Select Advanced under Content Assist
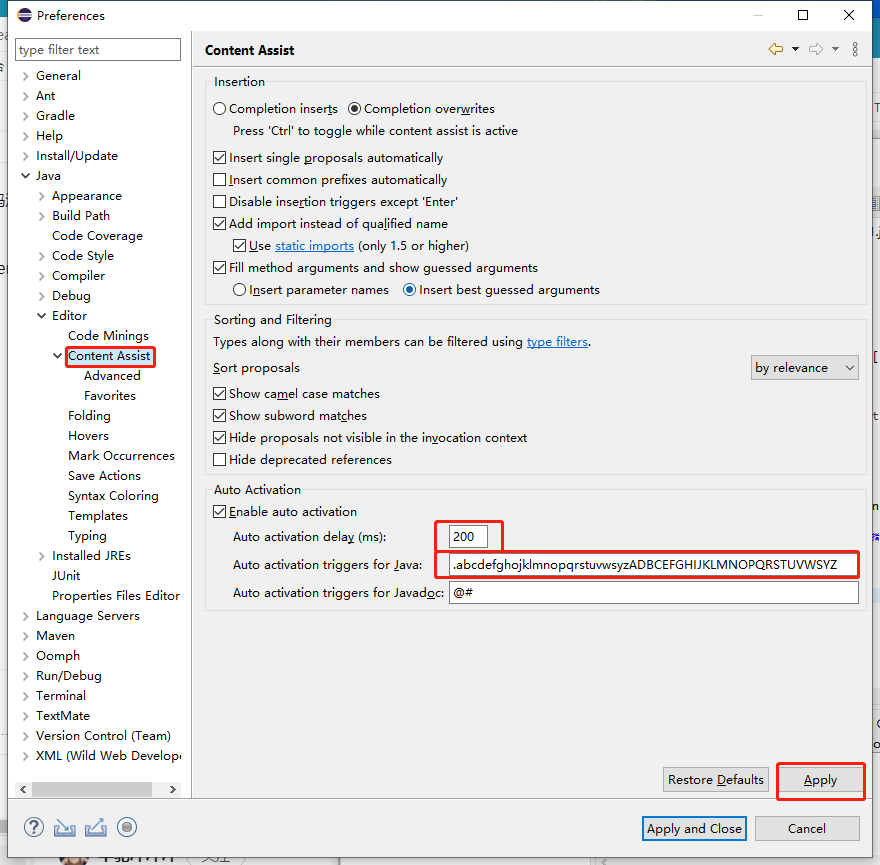Screen dimensions: 880x865 coord(112,376)
